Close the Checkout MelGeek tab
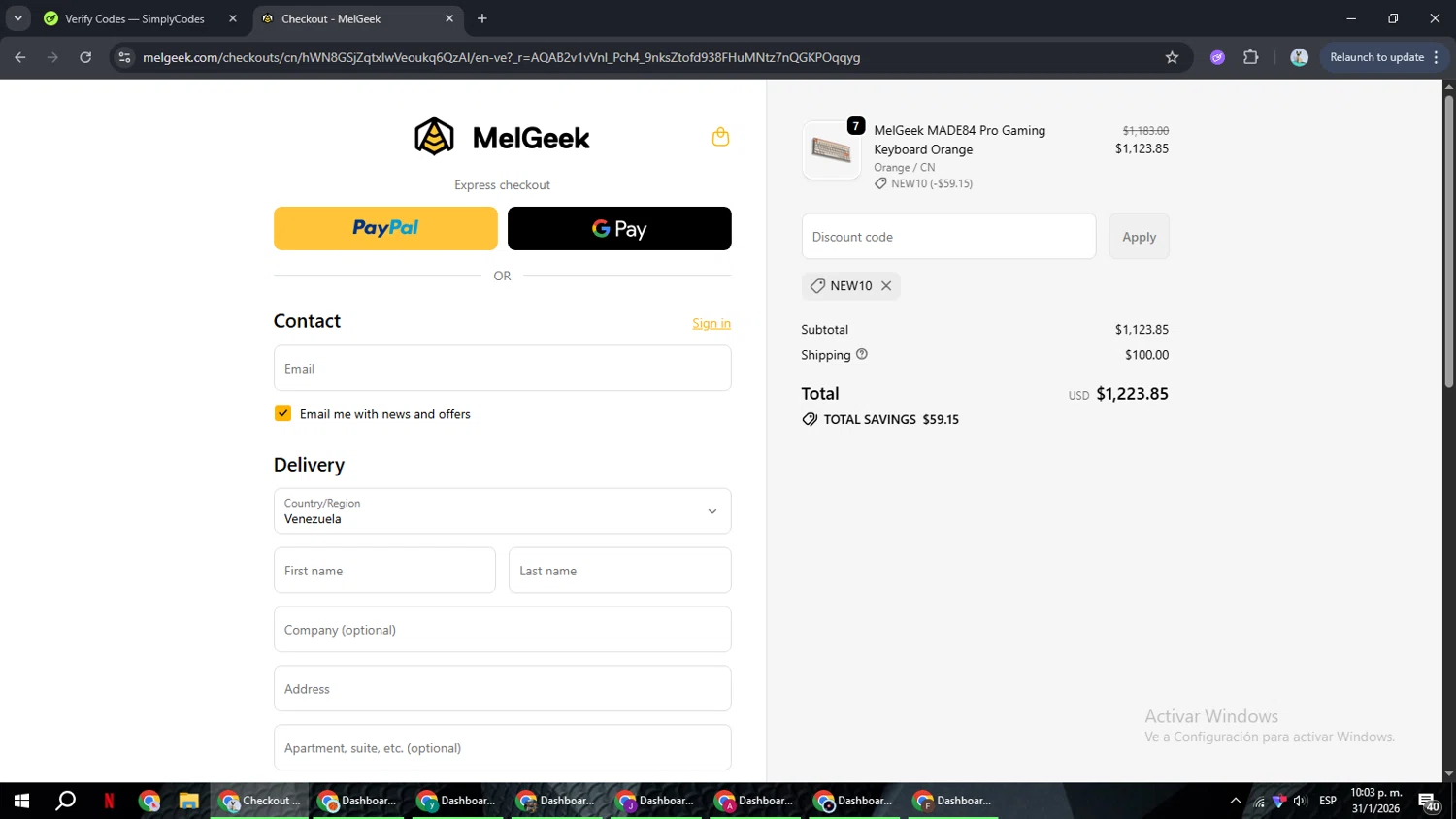 pos(449,18)
